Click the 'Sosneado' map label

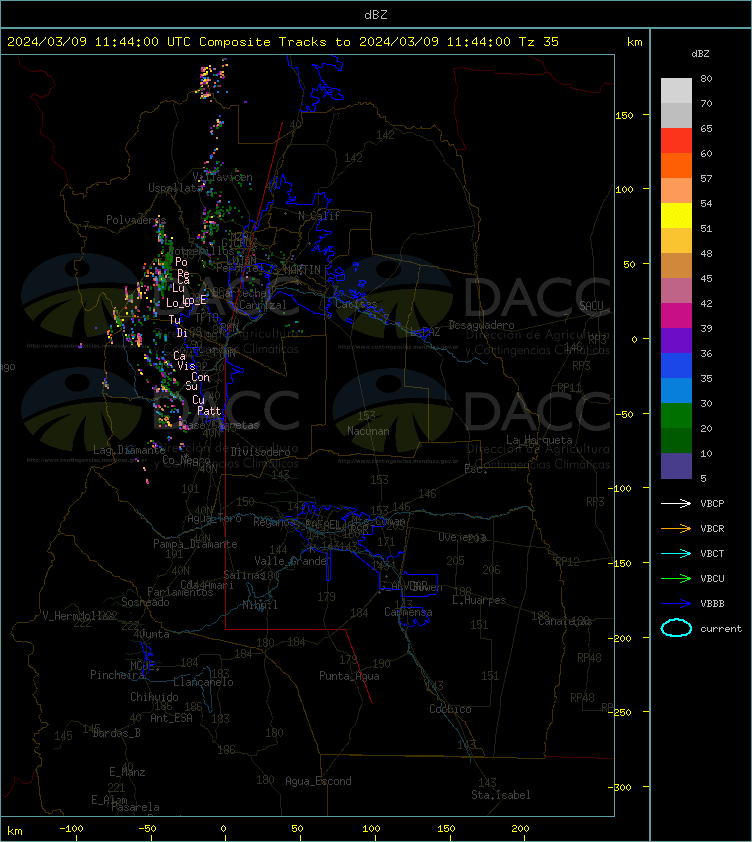(145, 602)
